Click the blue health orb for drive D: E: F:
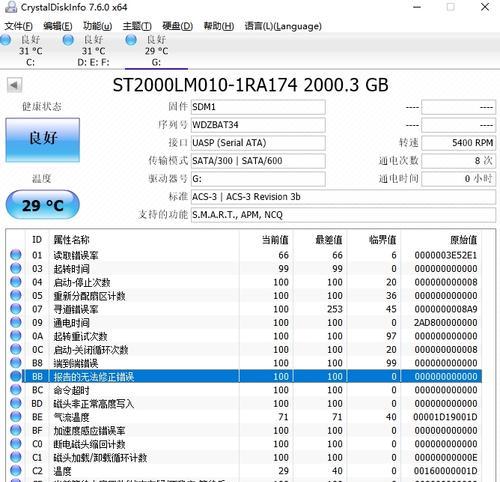 coord(68,40)
